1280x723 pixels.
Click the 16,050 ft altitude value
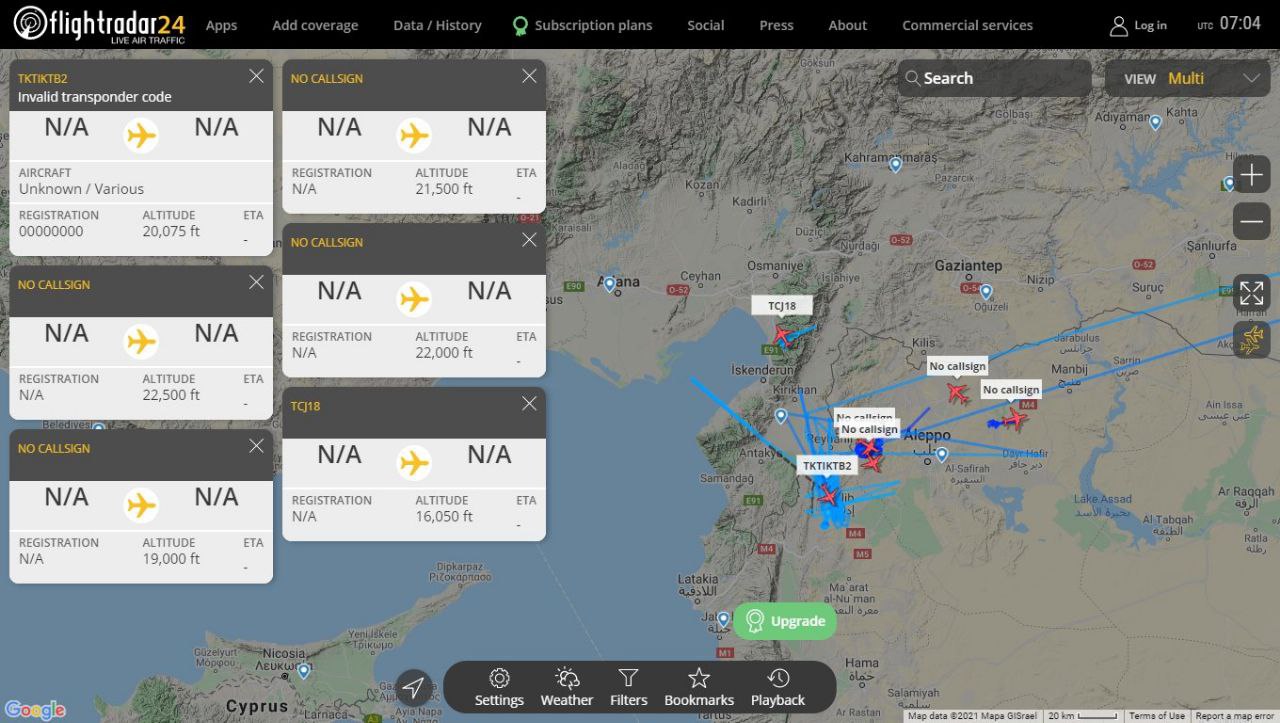[444, 517]
